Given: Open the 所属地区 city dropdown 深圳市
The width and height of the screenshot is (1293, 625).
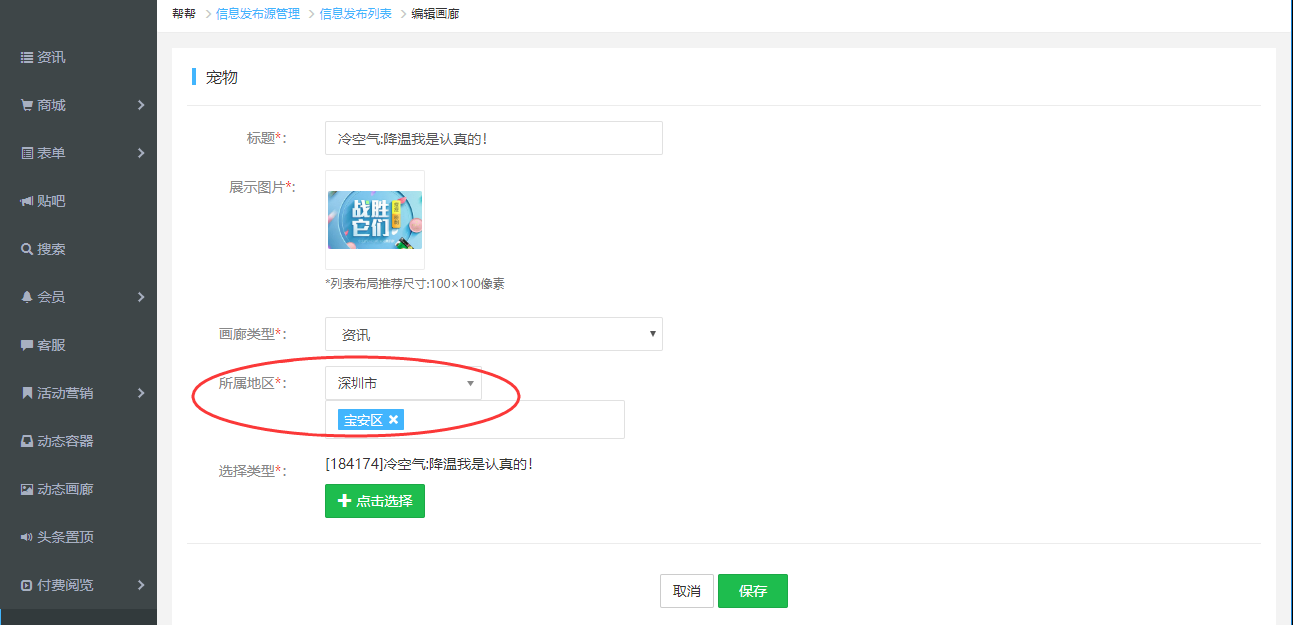Looking at the screenshot, I should pos(403,383).
